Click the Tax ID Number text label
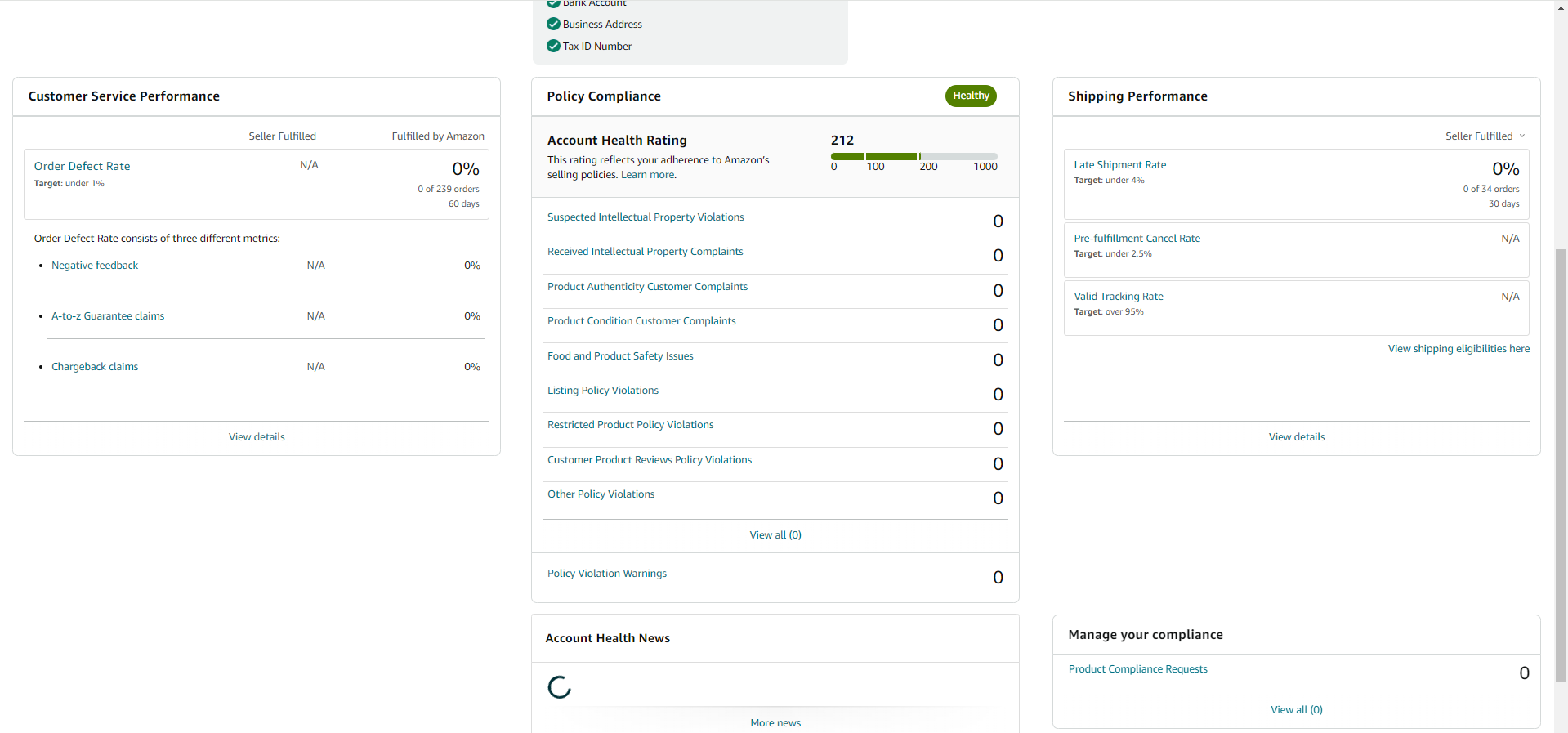The height and width of the screenshot is (733, 1568). click(x=596, y=47)
